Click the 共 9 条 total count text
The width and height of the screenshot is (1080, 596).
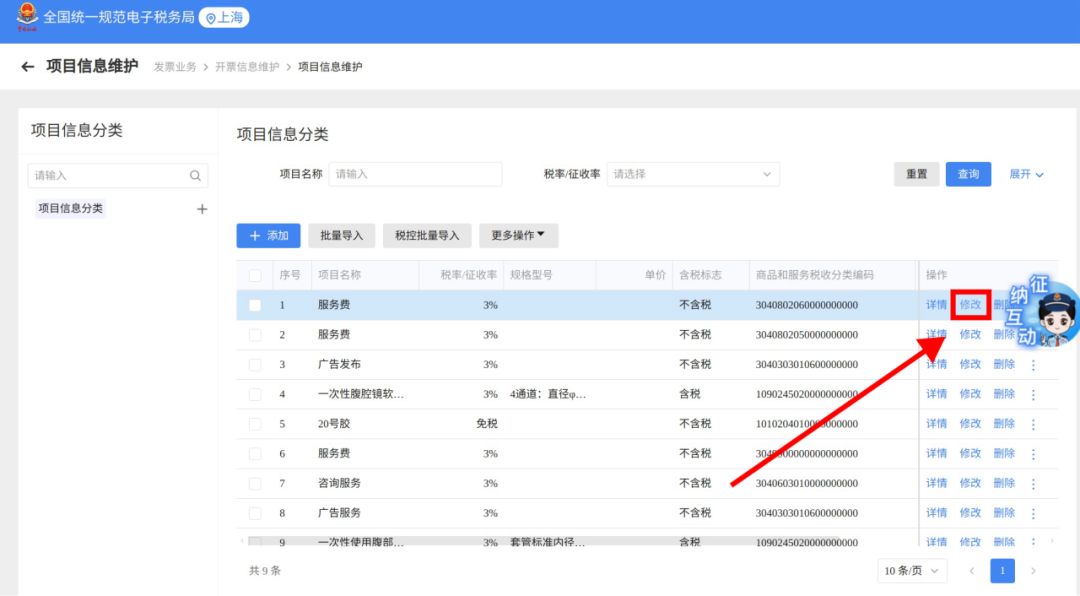click(x=264, y=571)
